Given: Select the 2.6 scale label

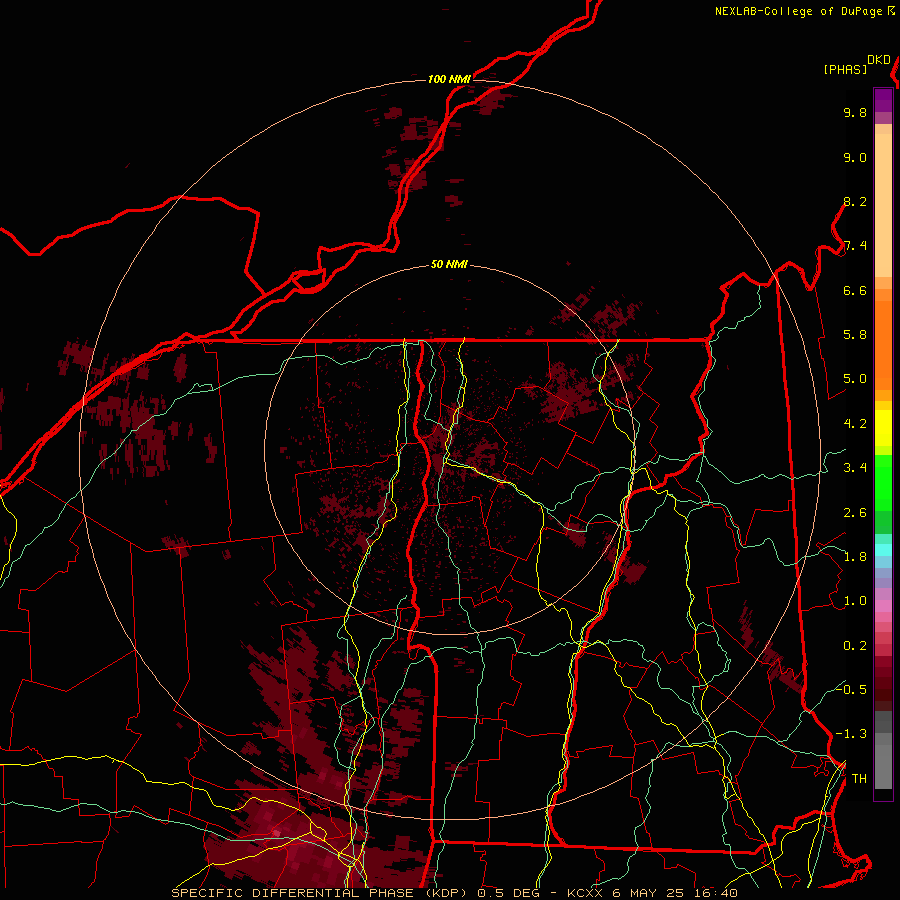Looking at the screenshot, I should coord(855,513).
